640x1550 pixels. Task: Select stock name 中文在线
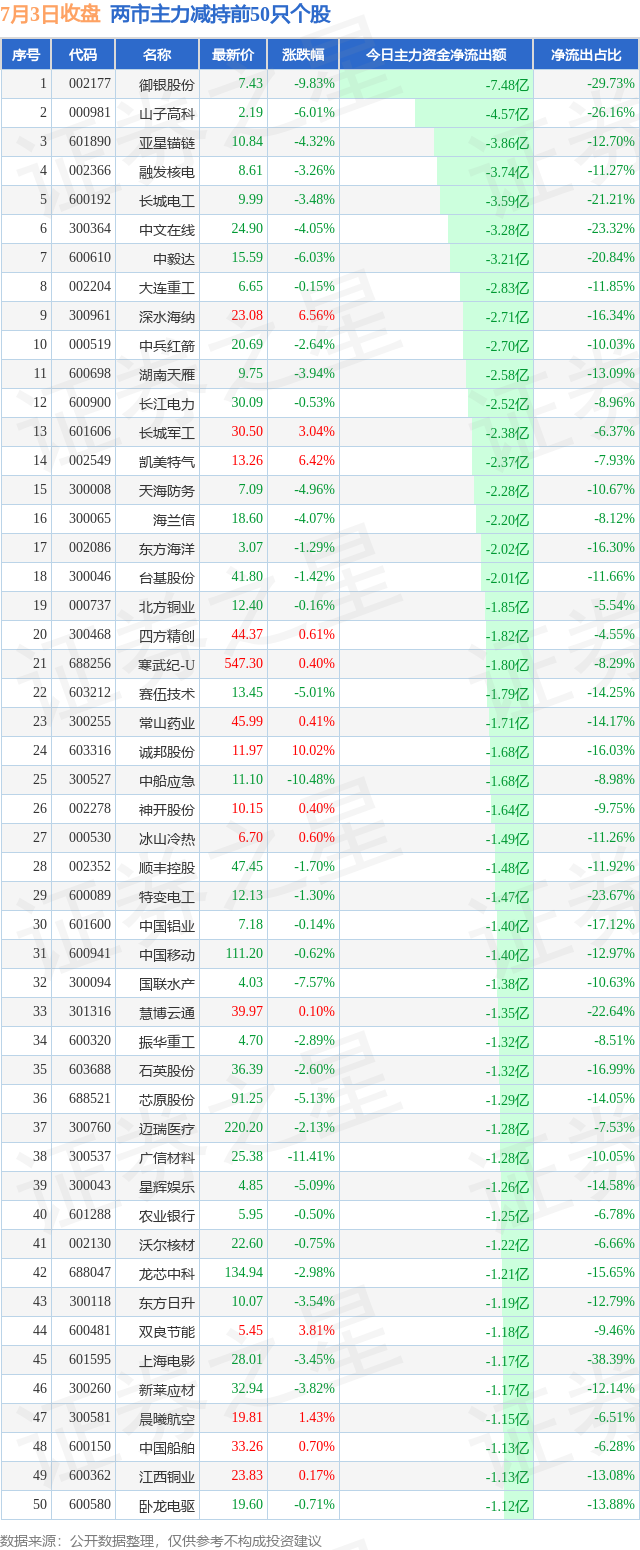pyautogui.click(x=167, y=229)
